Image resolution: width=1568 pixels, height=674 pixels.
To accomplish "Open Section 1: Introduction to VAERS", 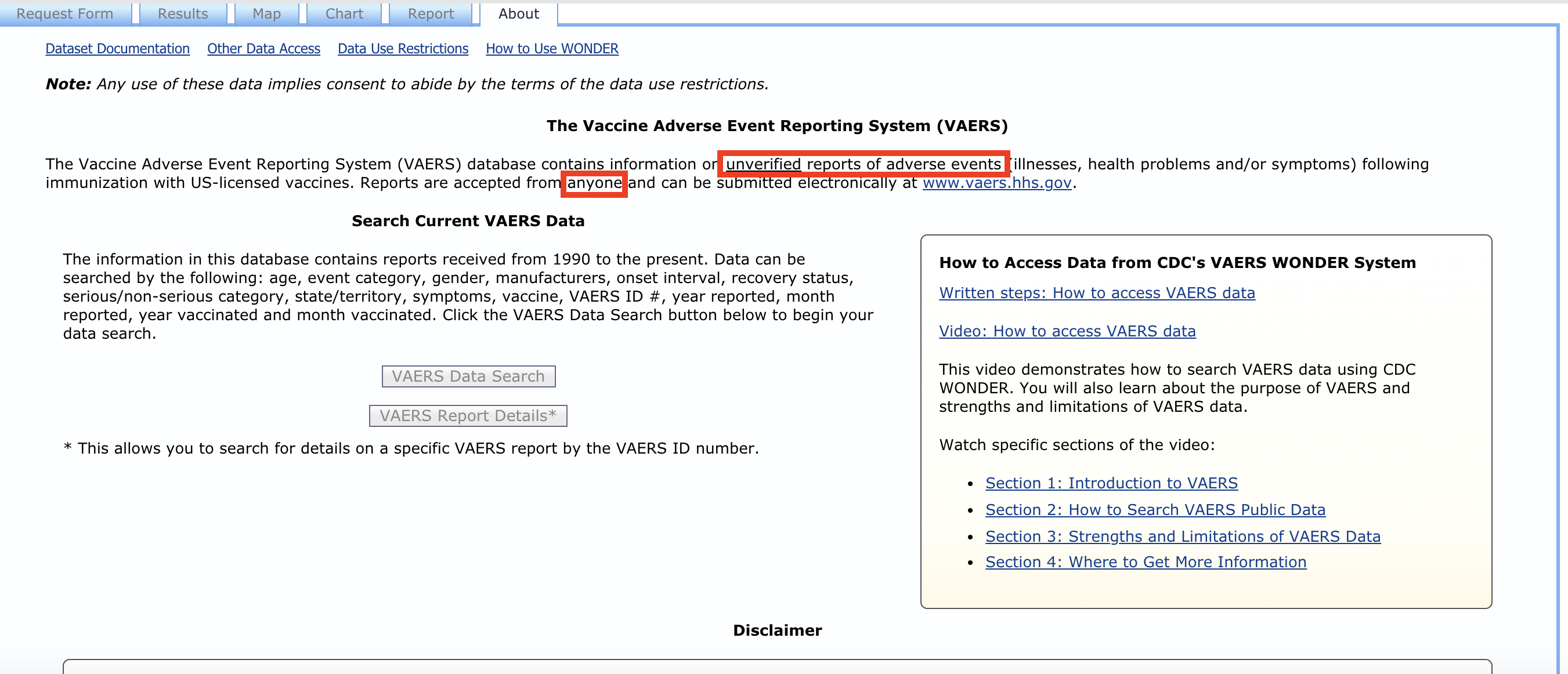I will 1111,483.
